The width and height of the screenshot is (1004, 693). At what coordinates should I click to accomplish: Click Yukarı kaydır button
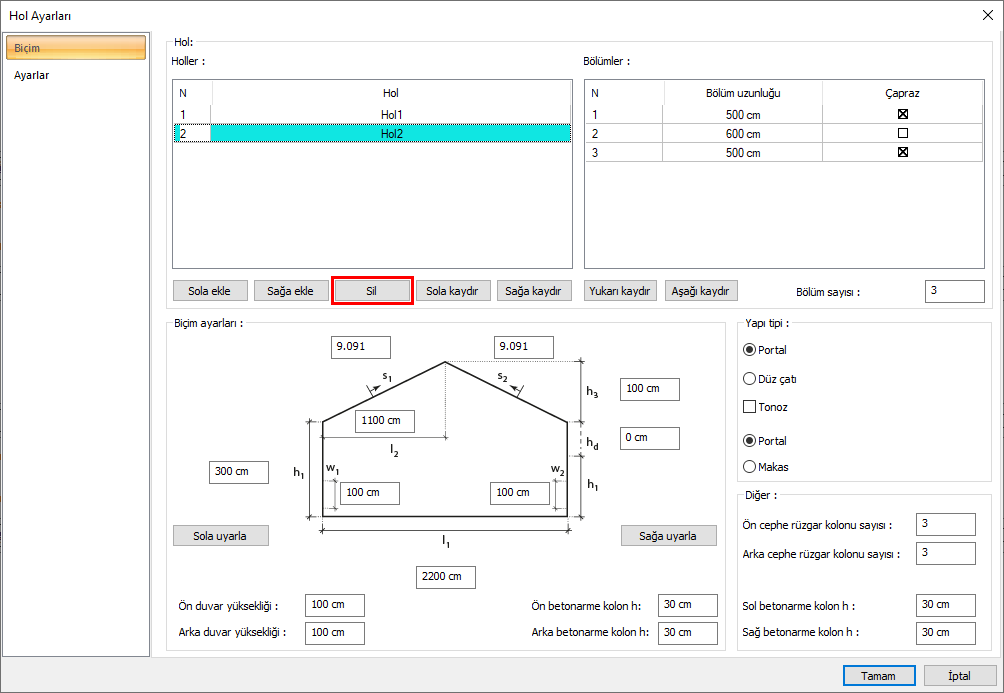click(x=621, y=291)
